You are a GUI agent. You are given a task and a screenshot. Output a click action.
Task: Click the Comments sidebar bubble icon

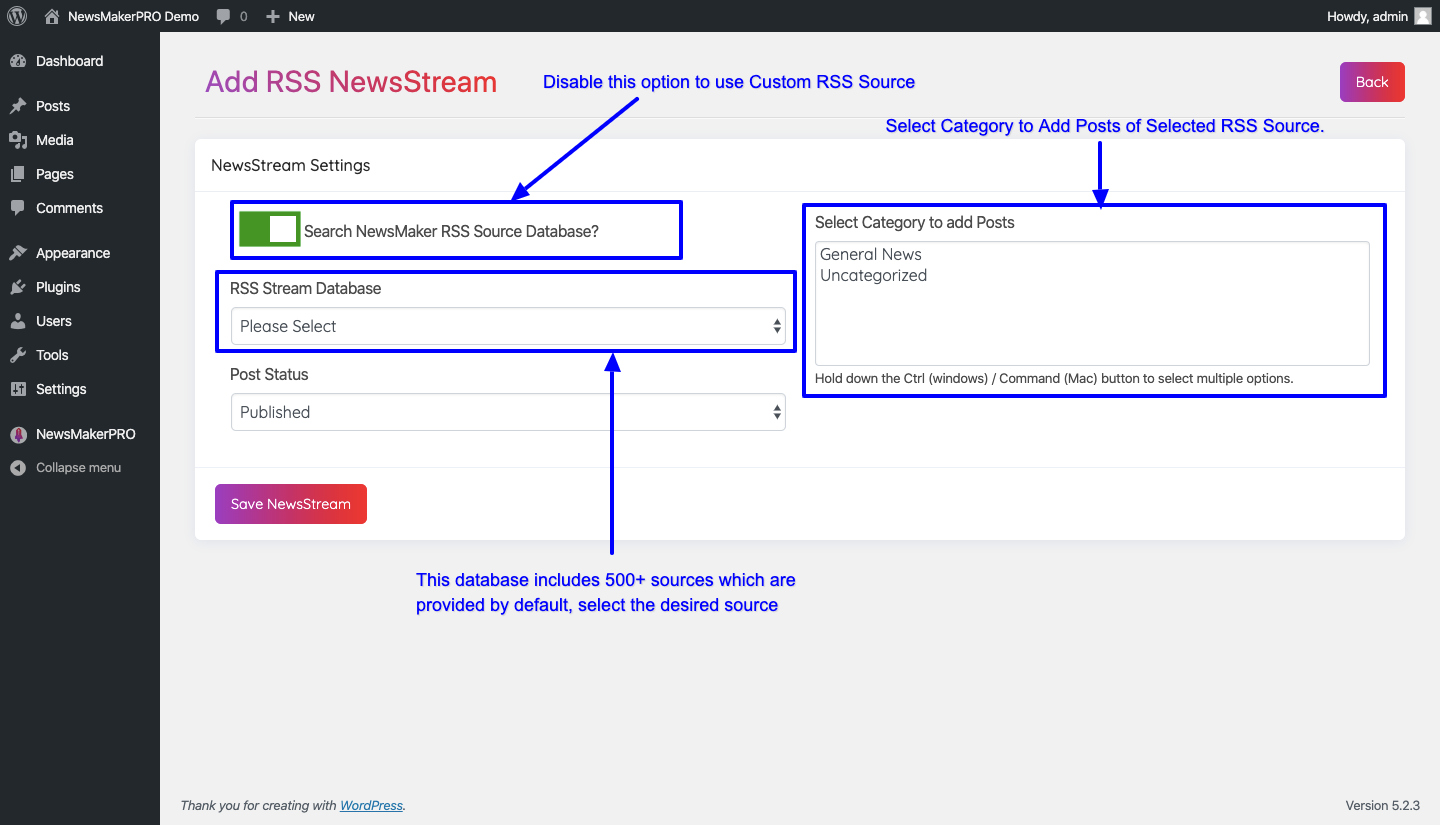pos(18,208)
